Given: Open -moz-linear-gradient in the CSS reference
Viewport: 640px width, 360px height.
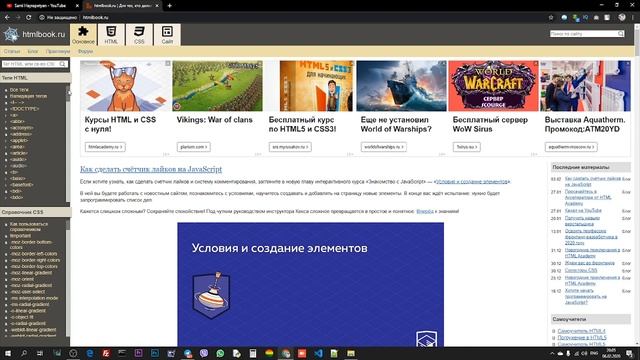Looking at the screenshot, I should tap(31, 273).
